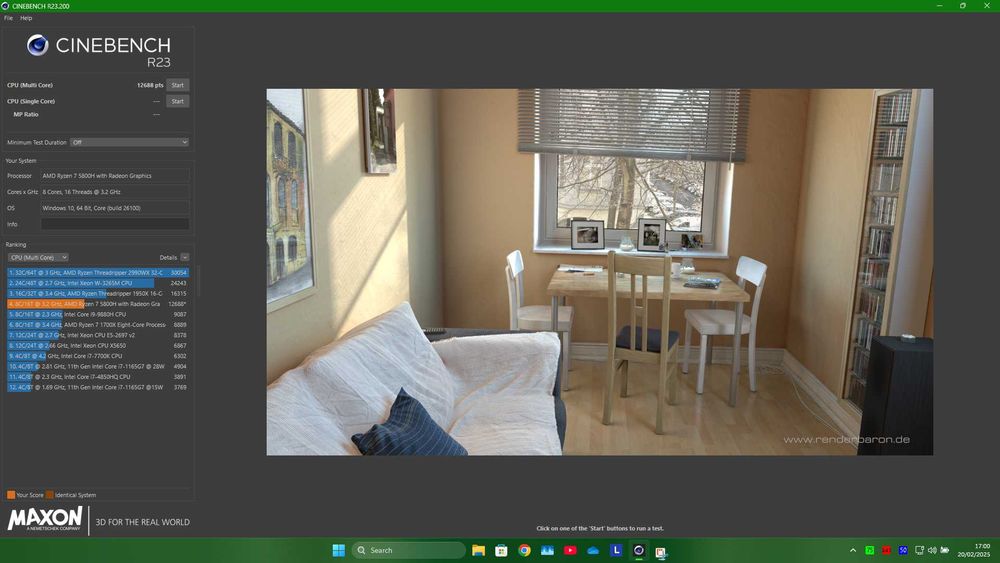Click the Cinebench taskbar icon

click(x=639, y=550)
